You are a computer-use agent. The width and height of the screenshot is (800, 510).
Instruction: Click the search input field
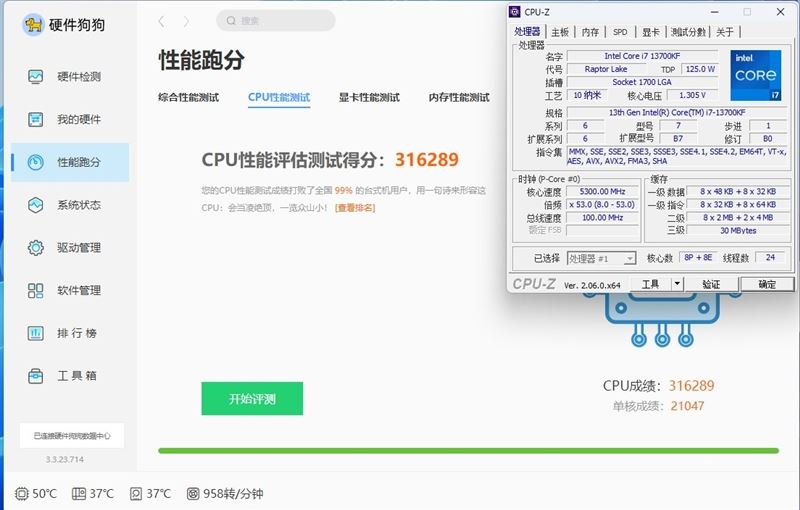pos(276,20)
